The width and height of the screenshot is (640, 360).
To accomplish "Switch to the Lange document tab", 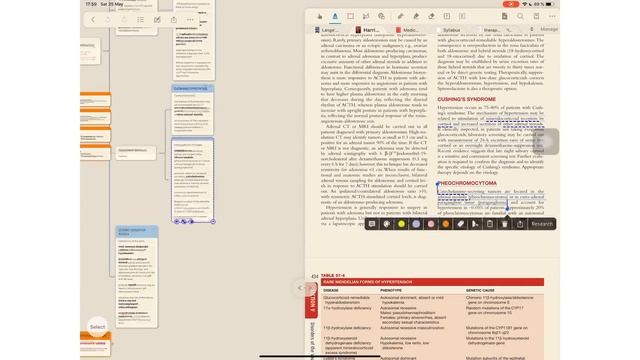I will (327, 30).
